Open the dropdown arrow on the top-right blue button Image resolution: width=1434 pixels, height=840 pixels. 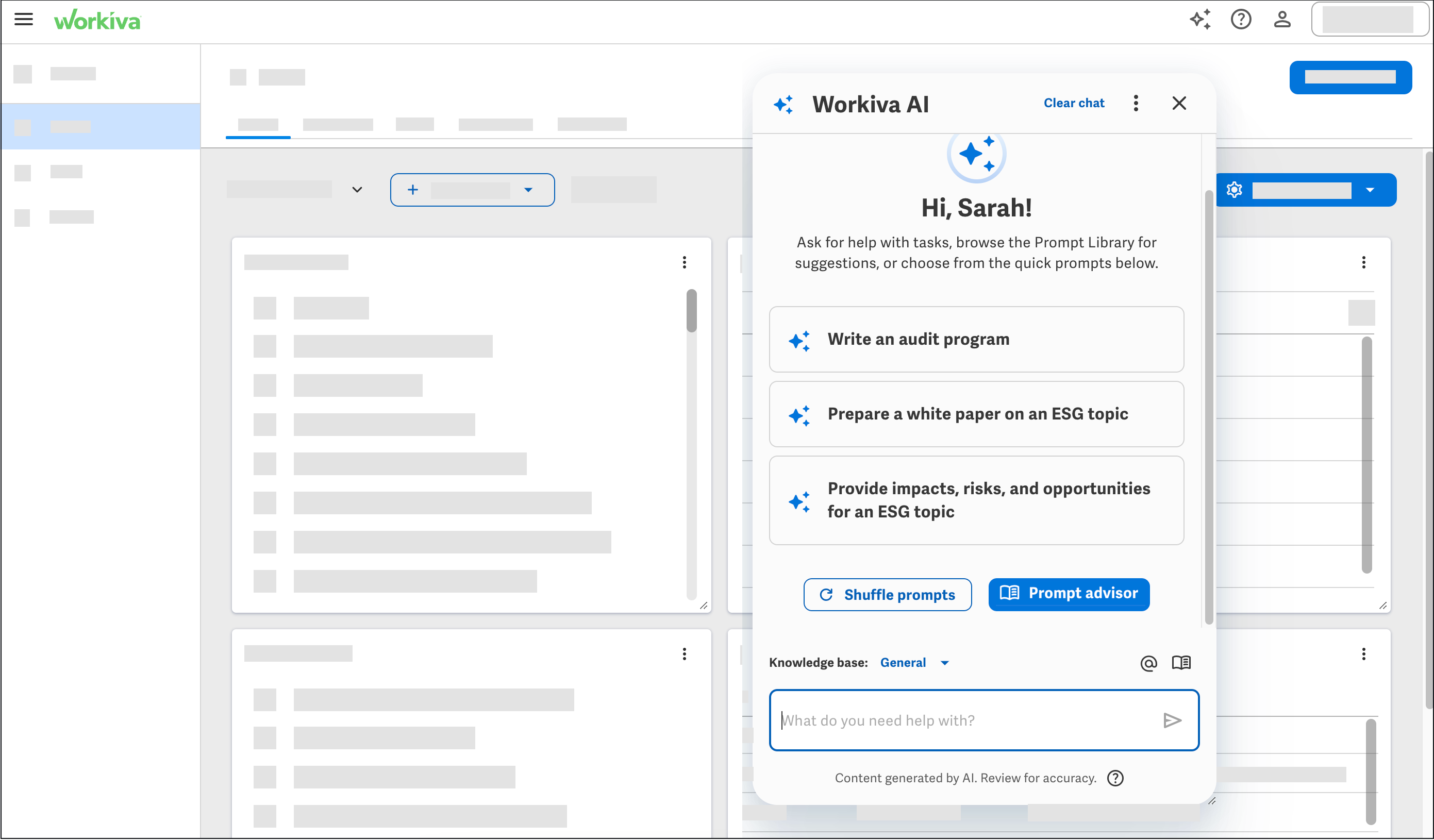click(x=1370, y=190)
